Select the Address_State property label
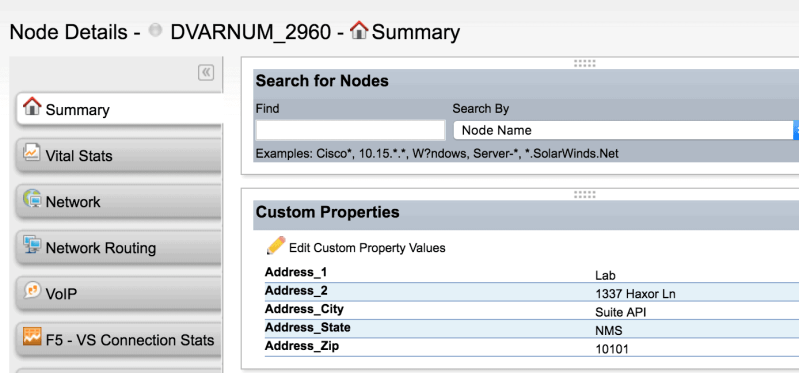Image resolution: width=799 pixels, height=373 pixels. point(307,327)
